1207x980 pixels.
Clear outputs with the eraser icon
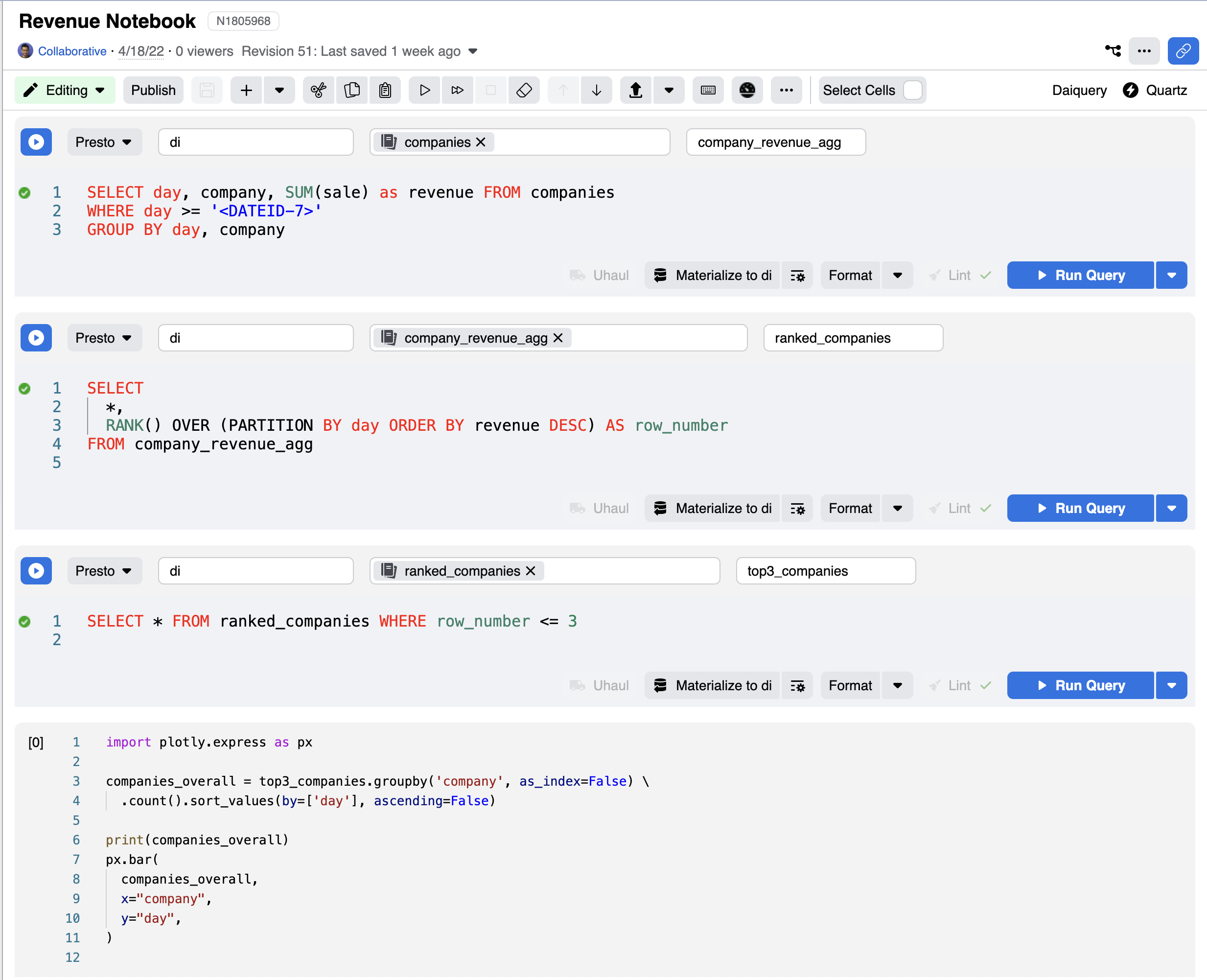click(524, 91)
